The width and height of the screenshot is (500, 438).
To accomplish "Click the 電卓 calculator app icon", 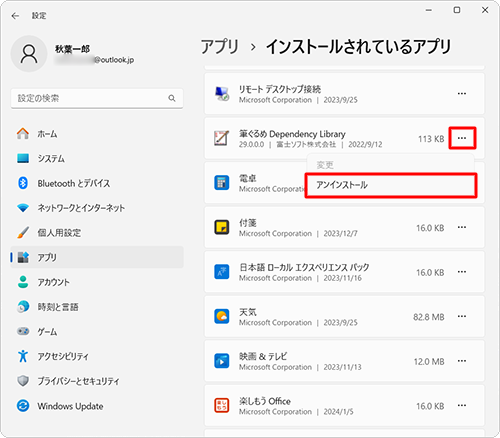I will 221,183.
